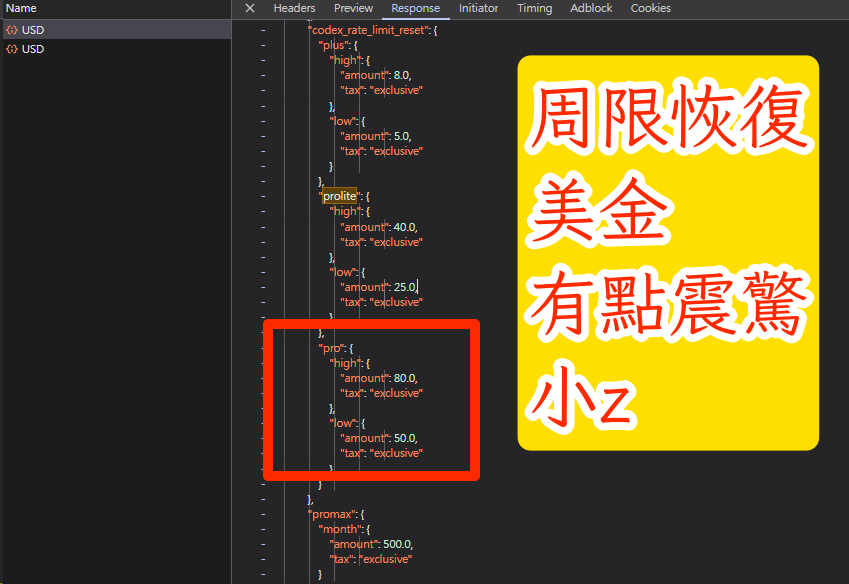The height and width of the screenshot is (584, 849).
Task: Click the JSON icon of the highlighted USD request
Action: (12, 30)
